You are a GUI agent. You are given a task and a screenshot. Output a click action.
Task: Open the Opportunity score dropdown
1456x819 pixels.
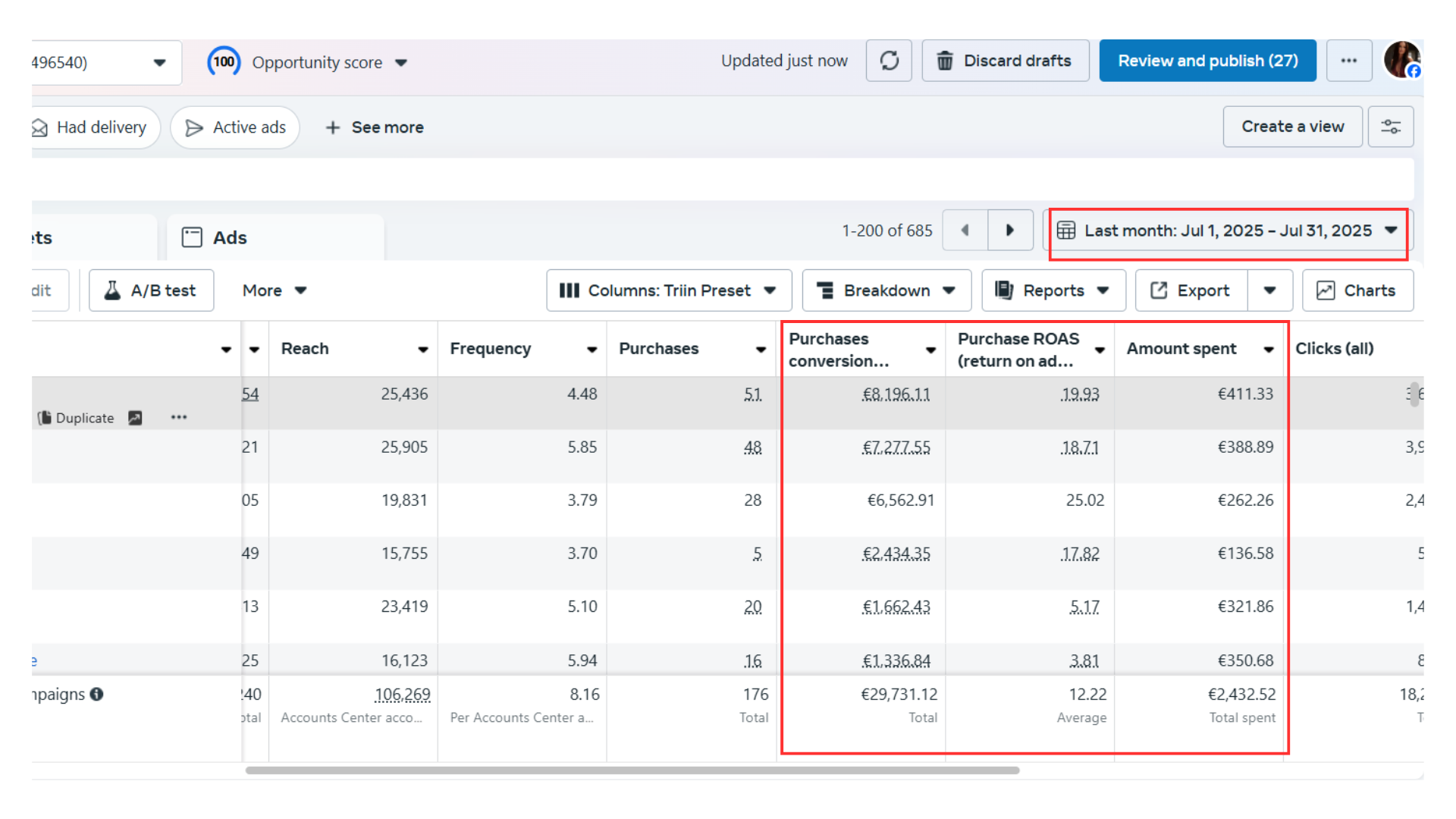(x=329, y=62)
